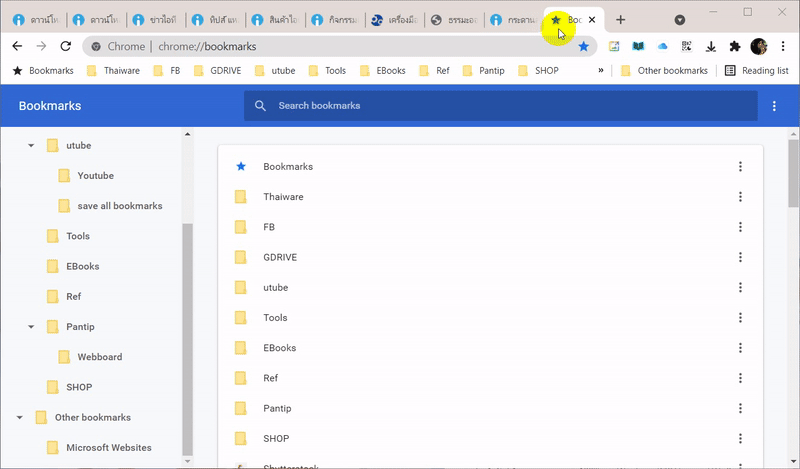Click down arrow of sidebar tree scrollbar
Screen dimensions: 800x469
point(187,461)
